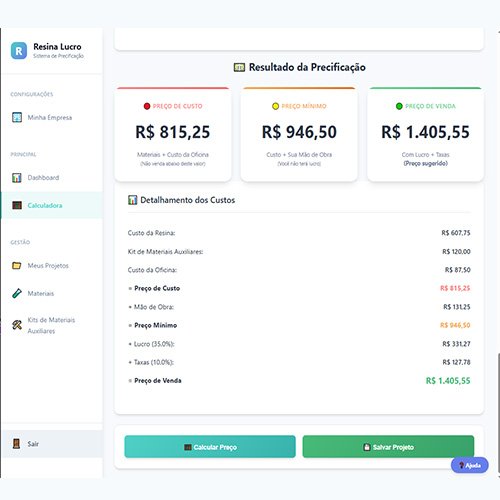
Task: Click the R$ 815,25 cost price value
Action: click(173, 132)
